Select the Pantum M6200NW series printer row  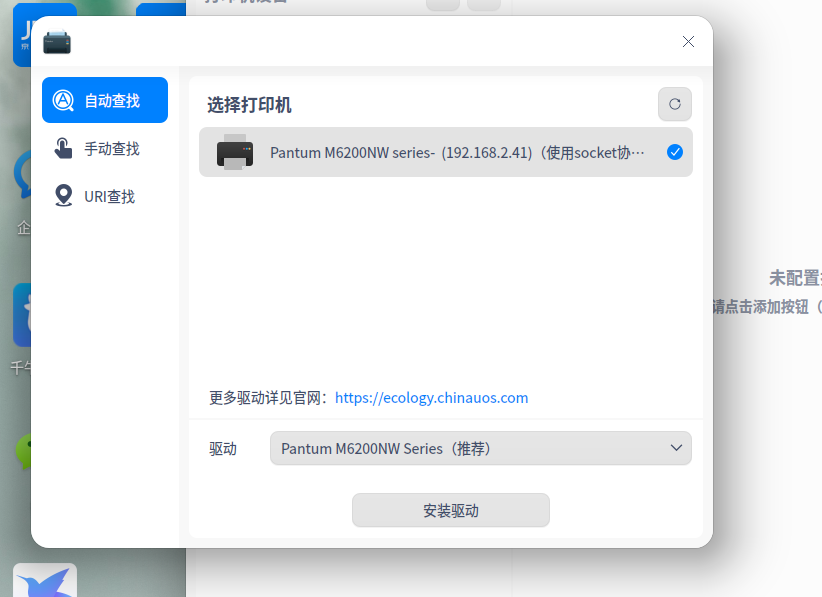[x=446, y=153]
